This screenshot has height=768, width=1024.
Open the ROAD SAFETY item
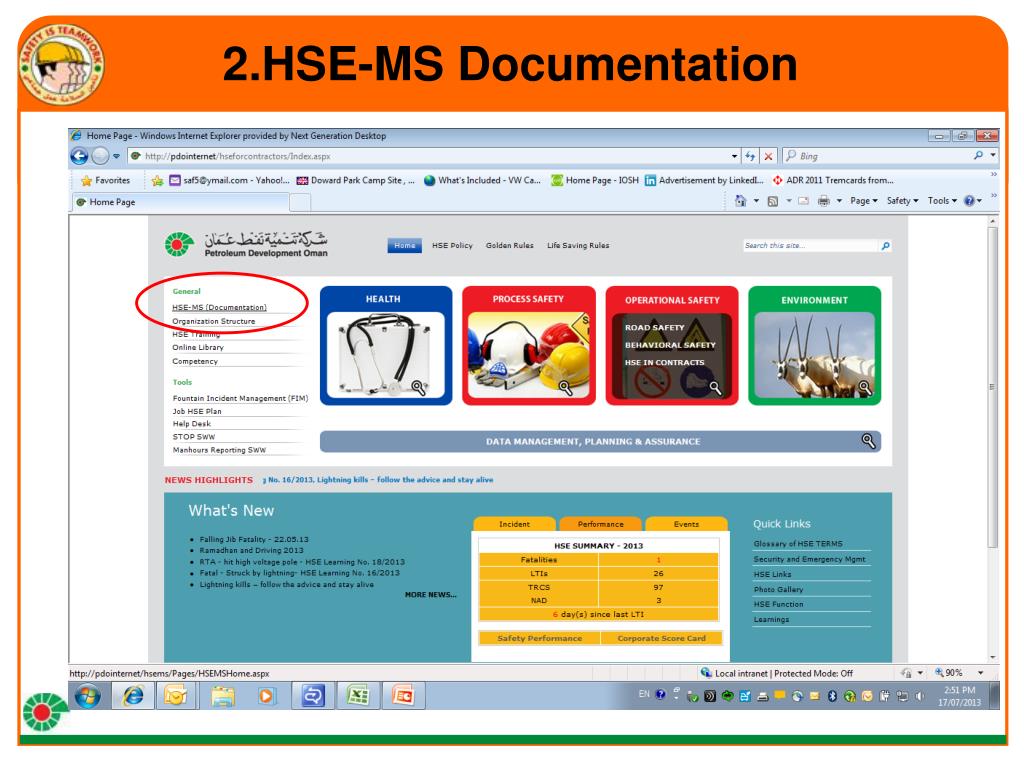click(654, 328)
